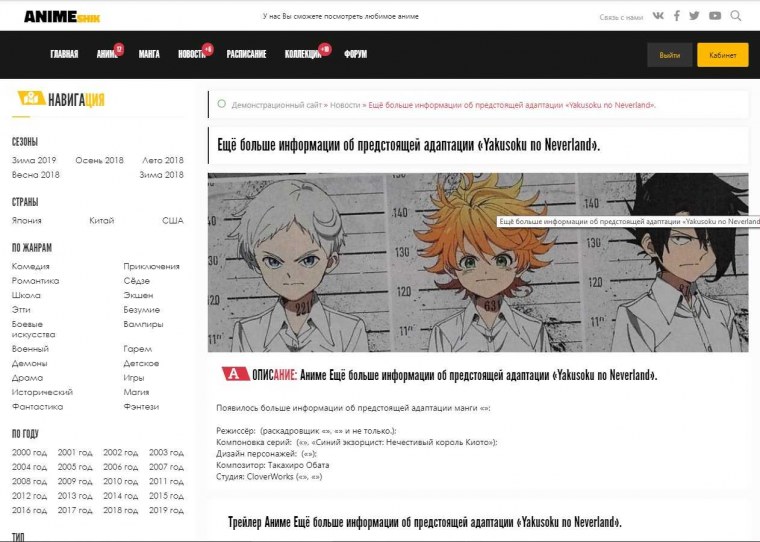Image resolution: width=760 pixels, height=542 pixels.
Task: Open the АНИМЕ menu item
Action: [107, 54]
